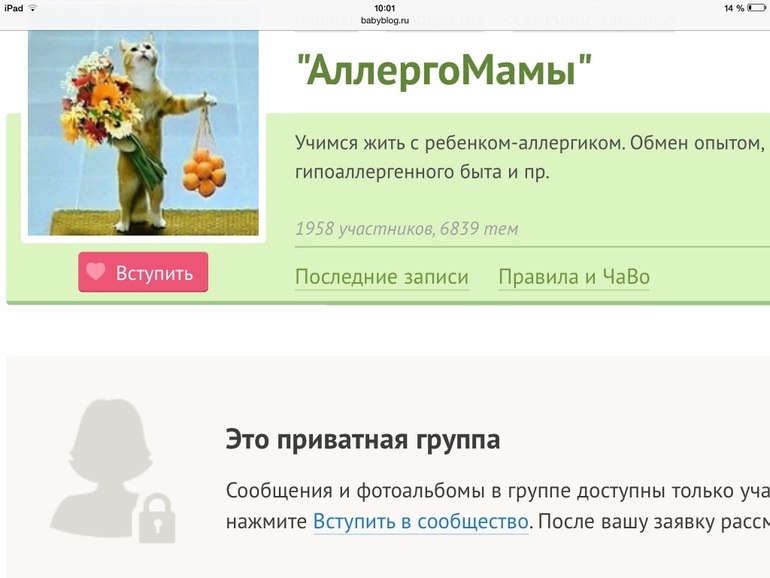Tap the 14 % battery percentage text
Screen dimensions: 770x578
coord(734,8)
